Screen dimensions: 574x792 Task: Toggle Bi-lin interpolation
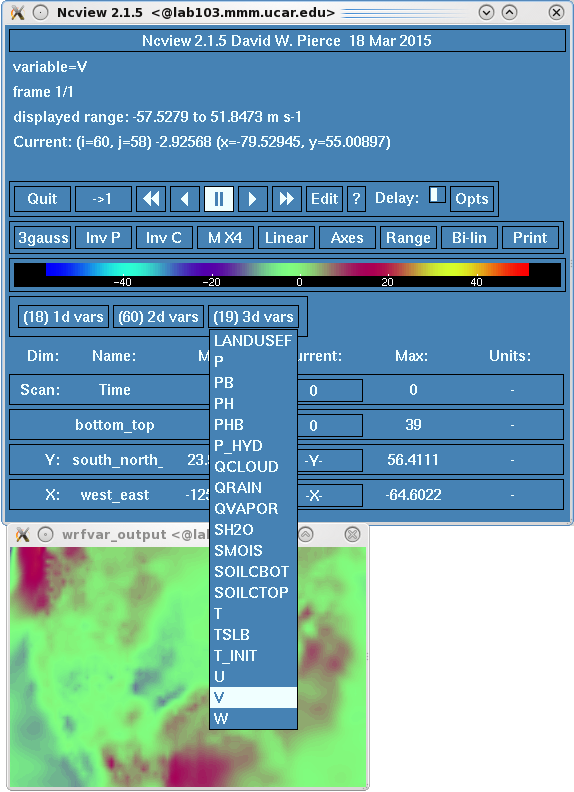pyautogui.click(x=469, y=237)
